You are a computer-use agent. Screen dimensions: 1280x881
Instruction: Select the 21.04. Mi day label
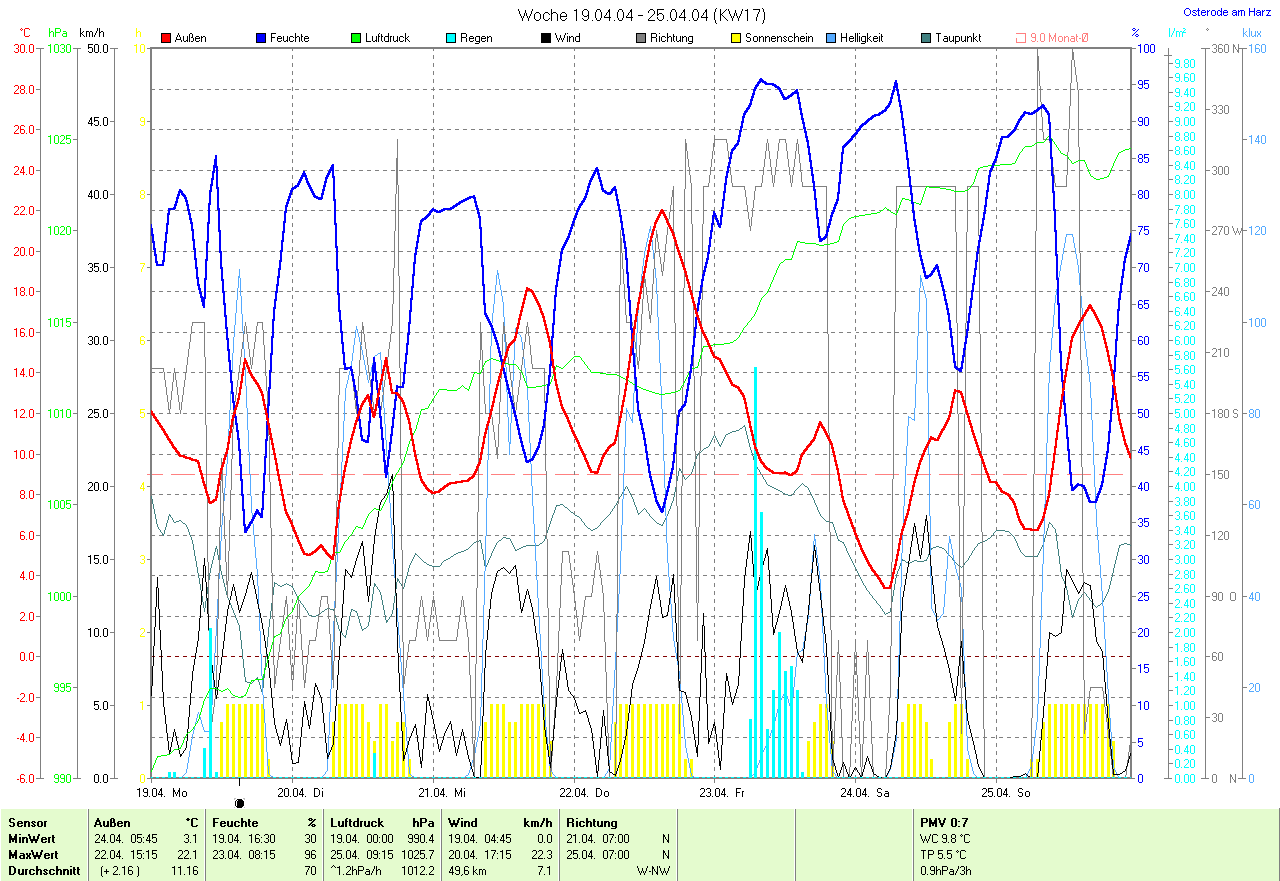pyautogui.click(x=441, y=792)
